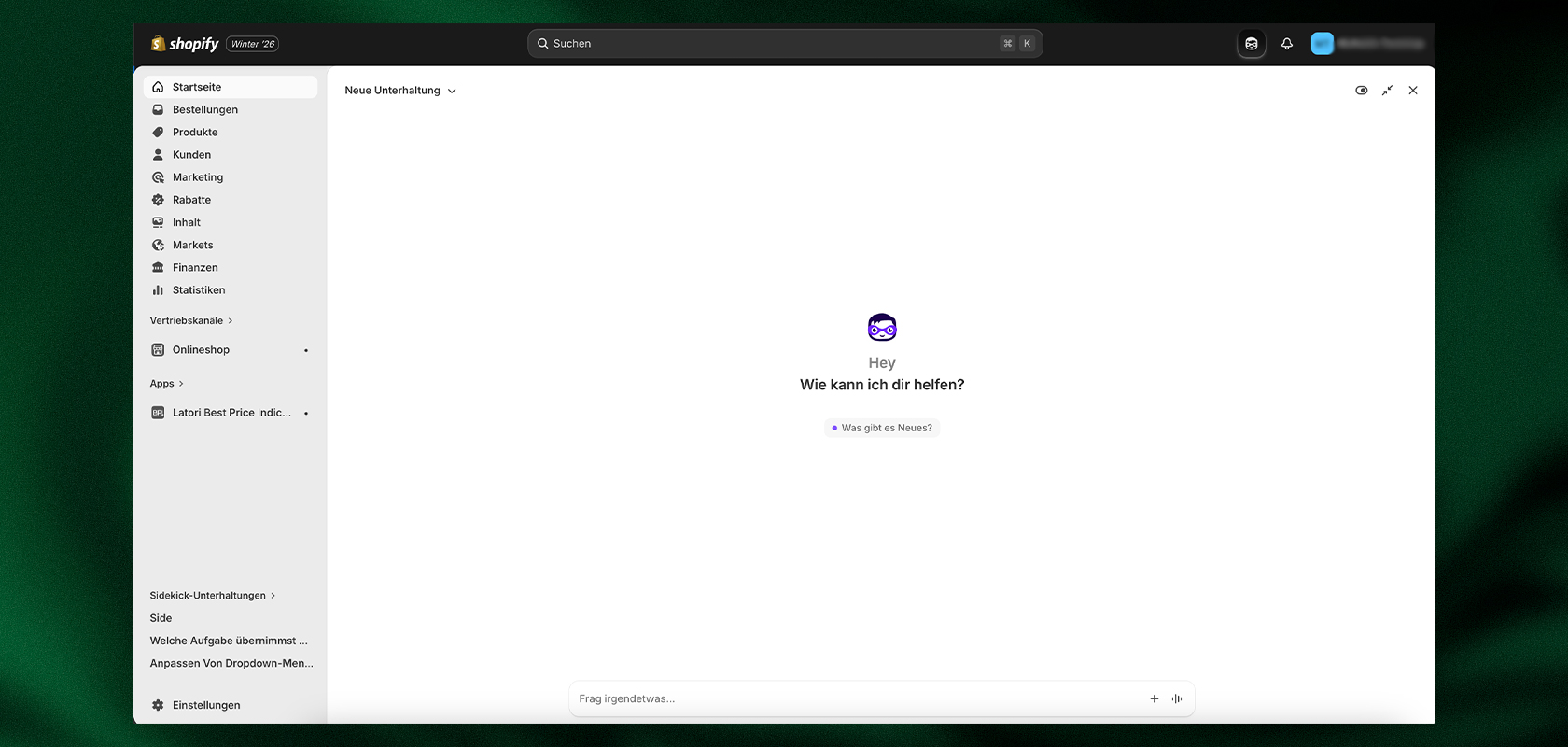Viewport: 1568px width, 747px height.
Task: Click the Finanzen bank icon
Action: point(158,267)
